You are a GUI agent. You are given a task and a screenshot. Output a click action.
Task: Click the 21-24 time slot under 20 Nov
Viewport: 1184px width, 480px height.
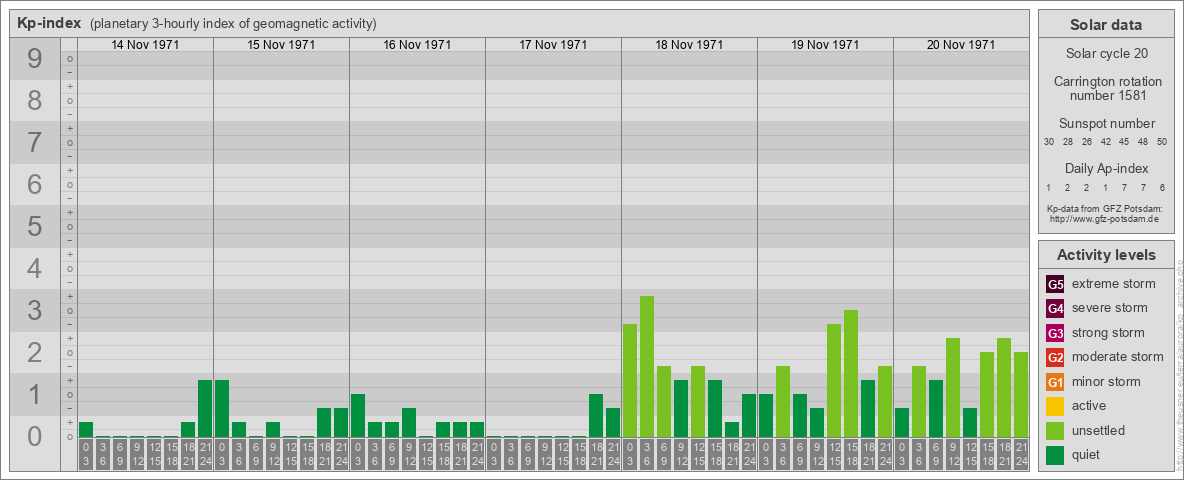[1021, 455]
